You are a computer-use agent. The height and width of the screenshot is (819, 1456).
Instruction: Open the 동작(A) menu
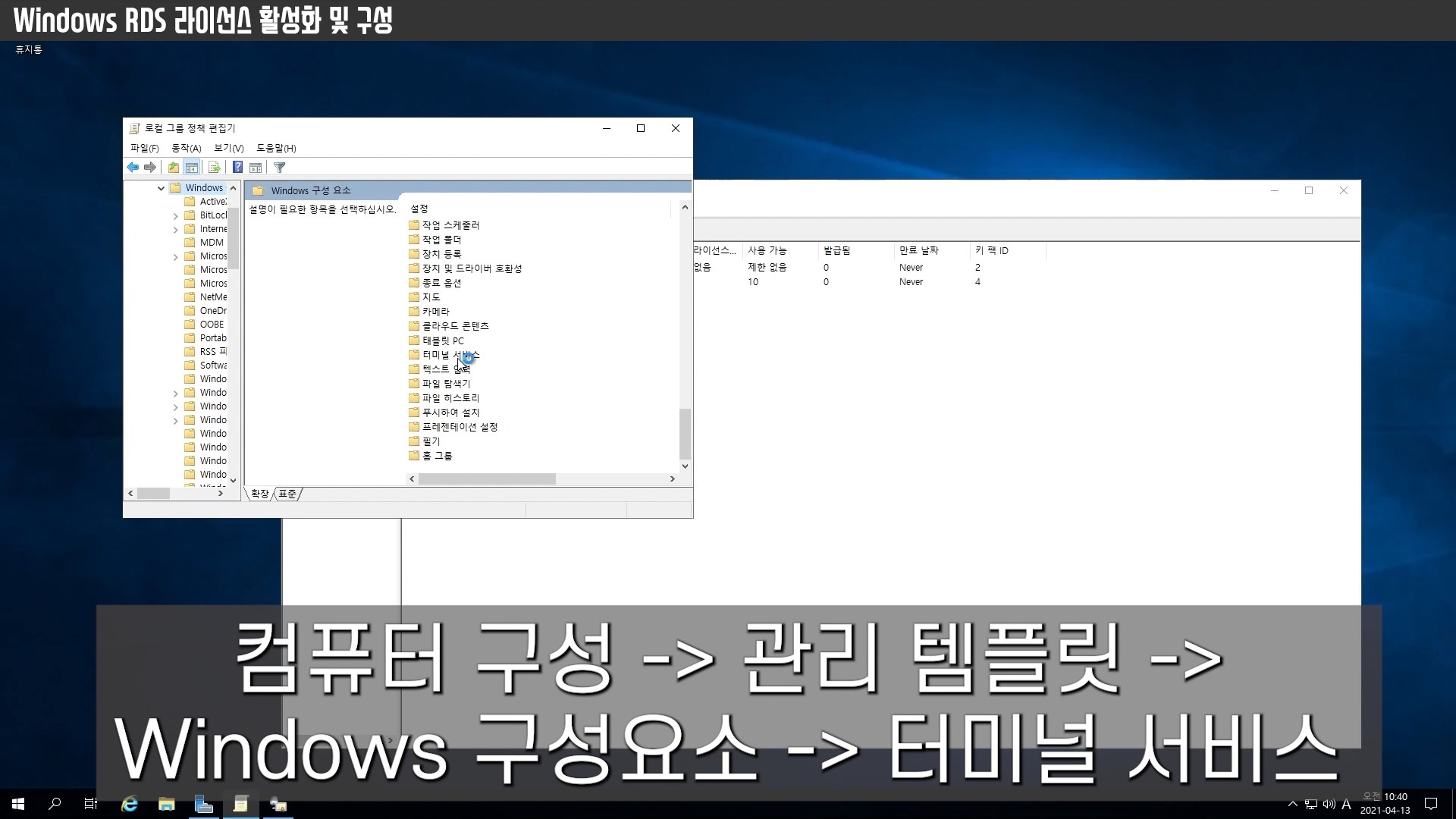coord(186,148)
